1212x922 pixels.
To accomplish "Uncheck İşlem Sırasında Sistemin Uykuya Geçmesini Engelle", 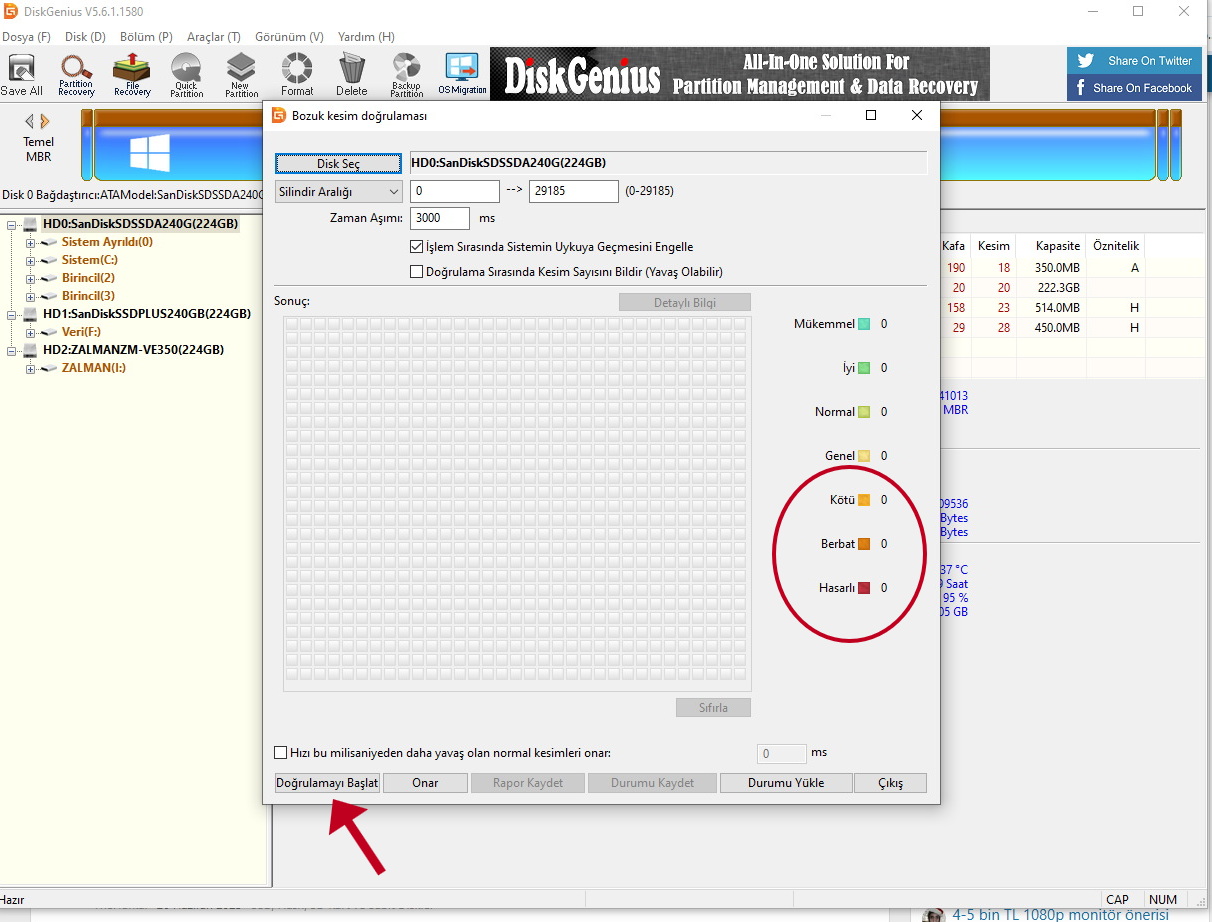I will click(417, 247).
